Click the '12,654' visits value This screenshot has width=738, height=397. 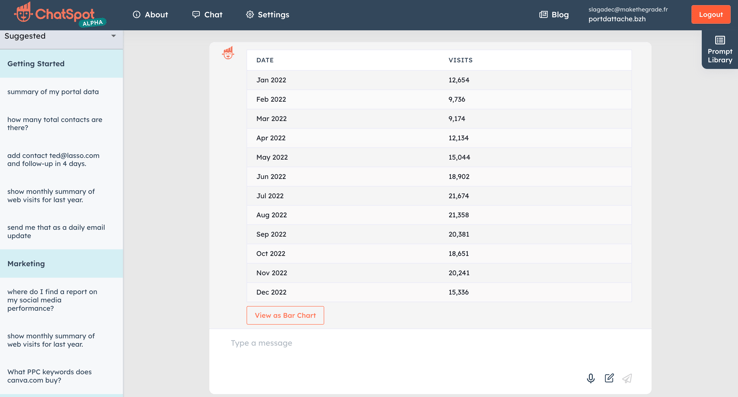tap(459, 80)
